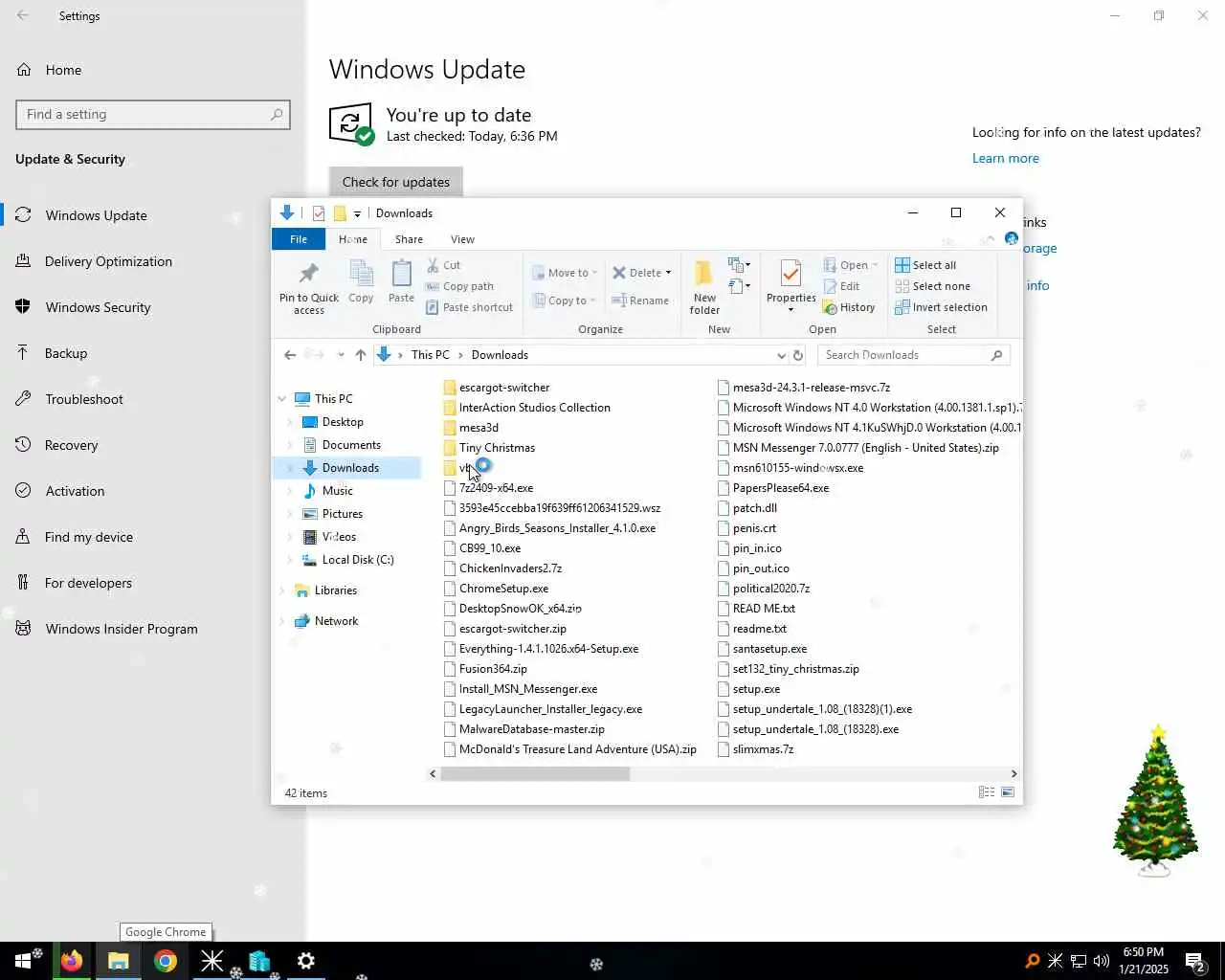1225x980 pixels.
Task: Open the Learn more link
Action: click(x=1005, y=158)
